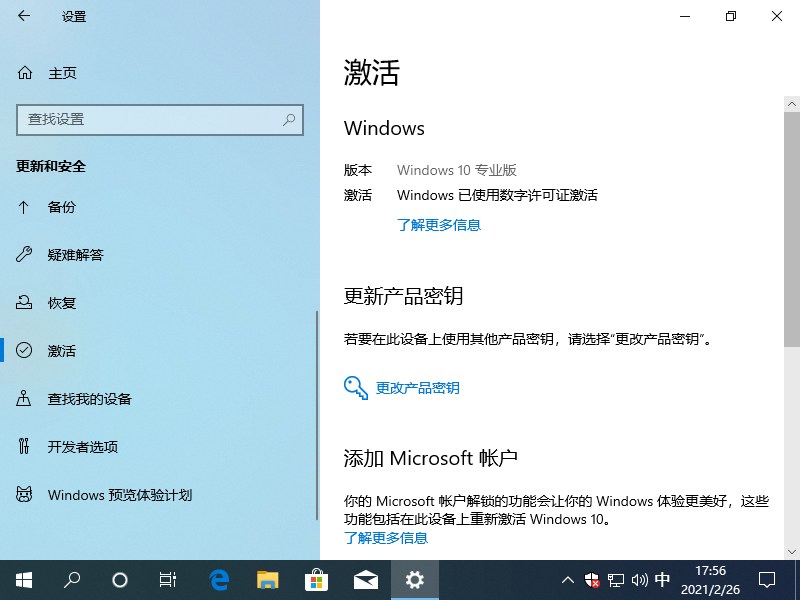The height and width of the screenshot is (600, 800).
Task: Click 了解更多信息 link under Microsoft 帐户
Action: tap(386, 538)
